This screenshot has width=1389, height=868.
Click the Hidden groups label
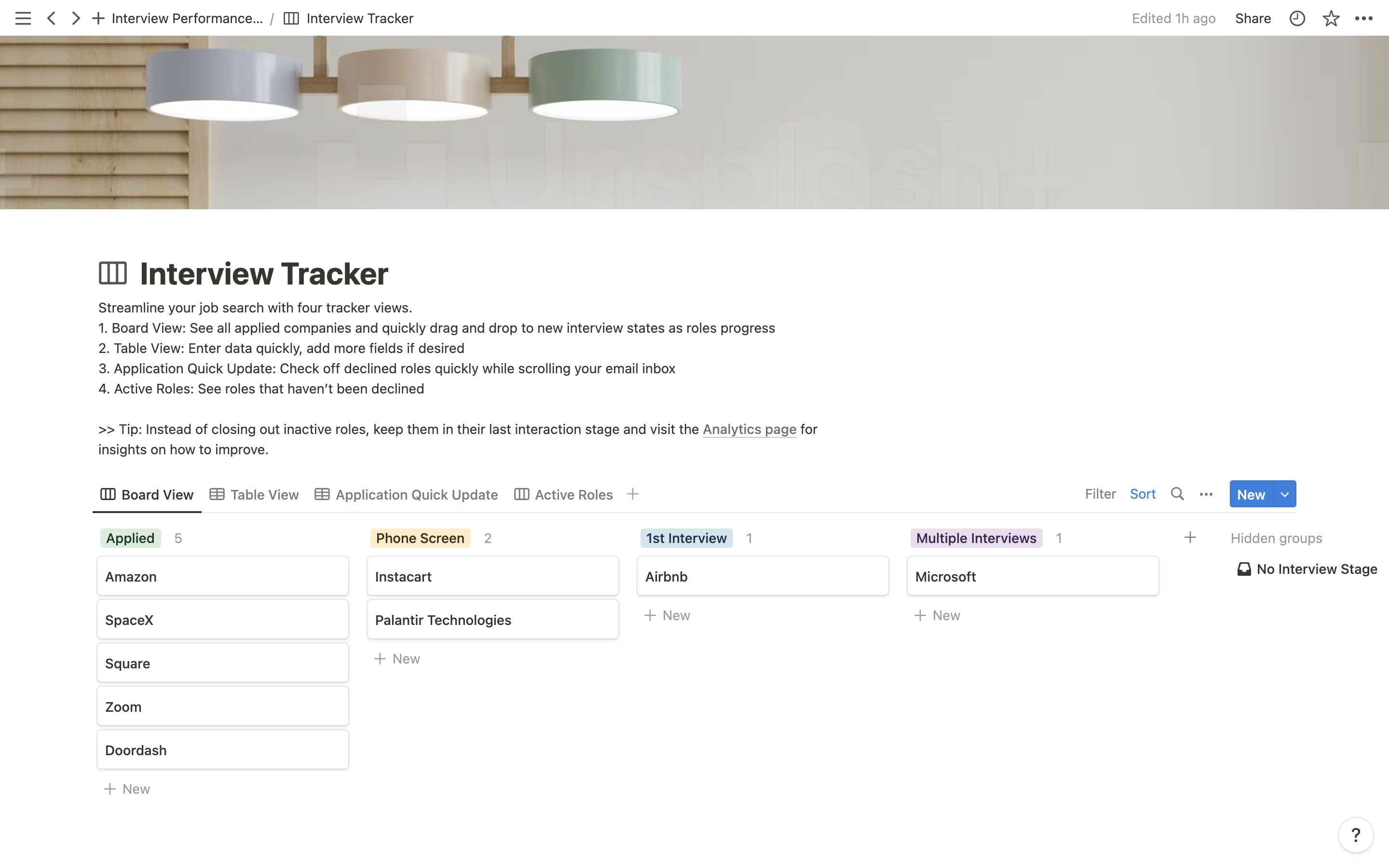(x=1276, y=538)
